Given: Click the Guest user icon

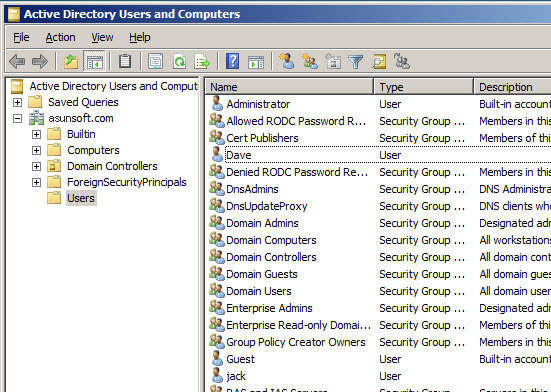Looking at the screenshot, I should [x=217, y=358].
